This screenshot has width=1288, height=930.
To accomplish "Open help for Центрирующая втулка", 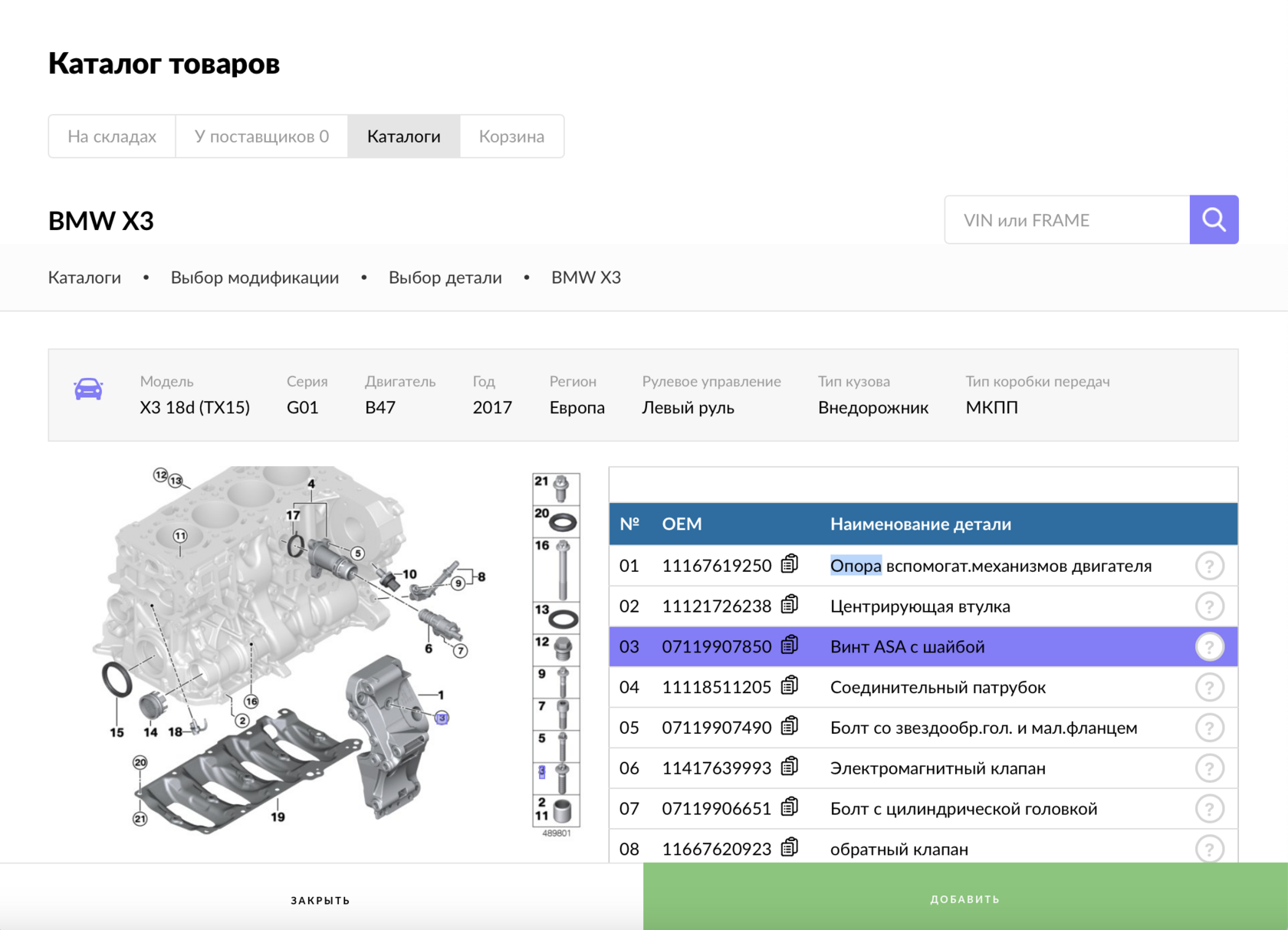I will pyautogui.click(x=1208, y=606).
